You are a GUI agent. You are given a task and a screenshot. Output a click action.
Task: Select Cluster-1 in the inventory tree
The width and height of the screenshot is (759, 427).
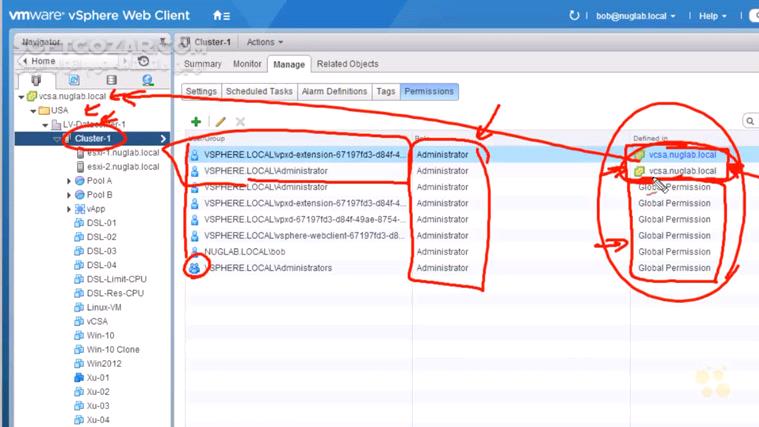click(x=92, y=138)
